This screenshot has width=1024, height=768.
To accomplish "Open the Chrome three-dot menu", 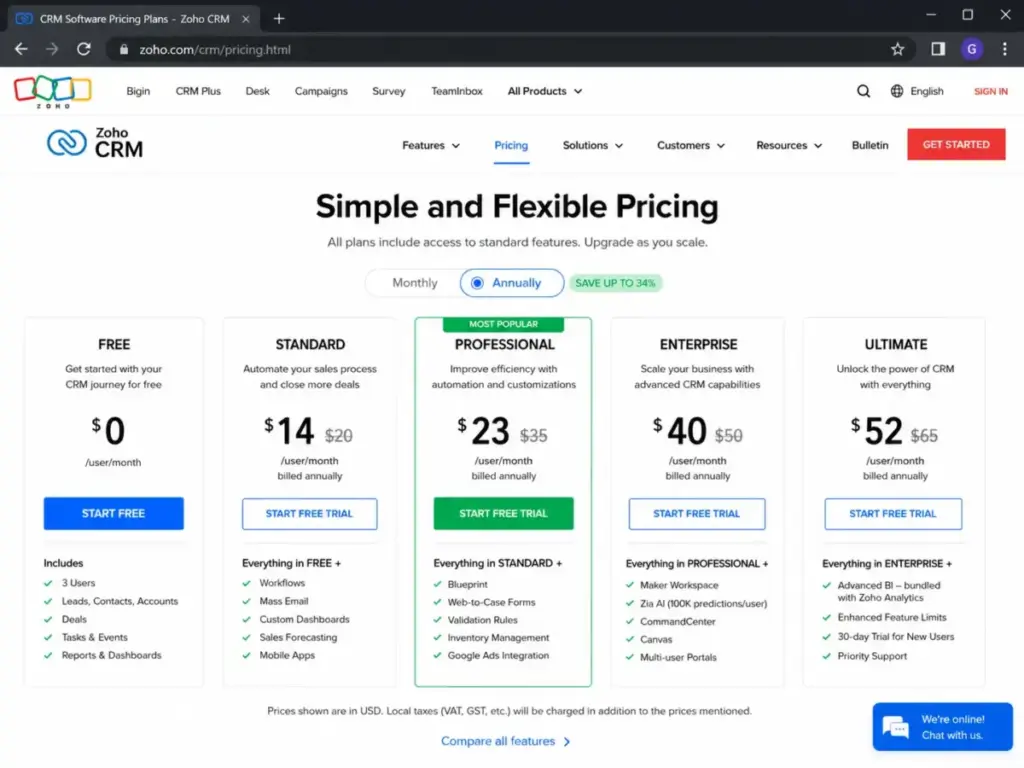I will tap(1004, 49).
